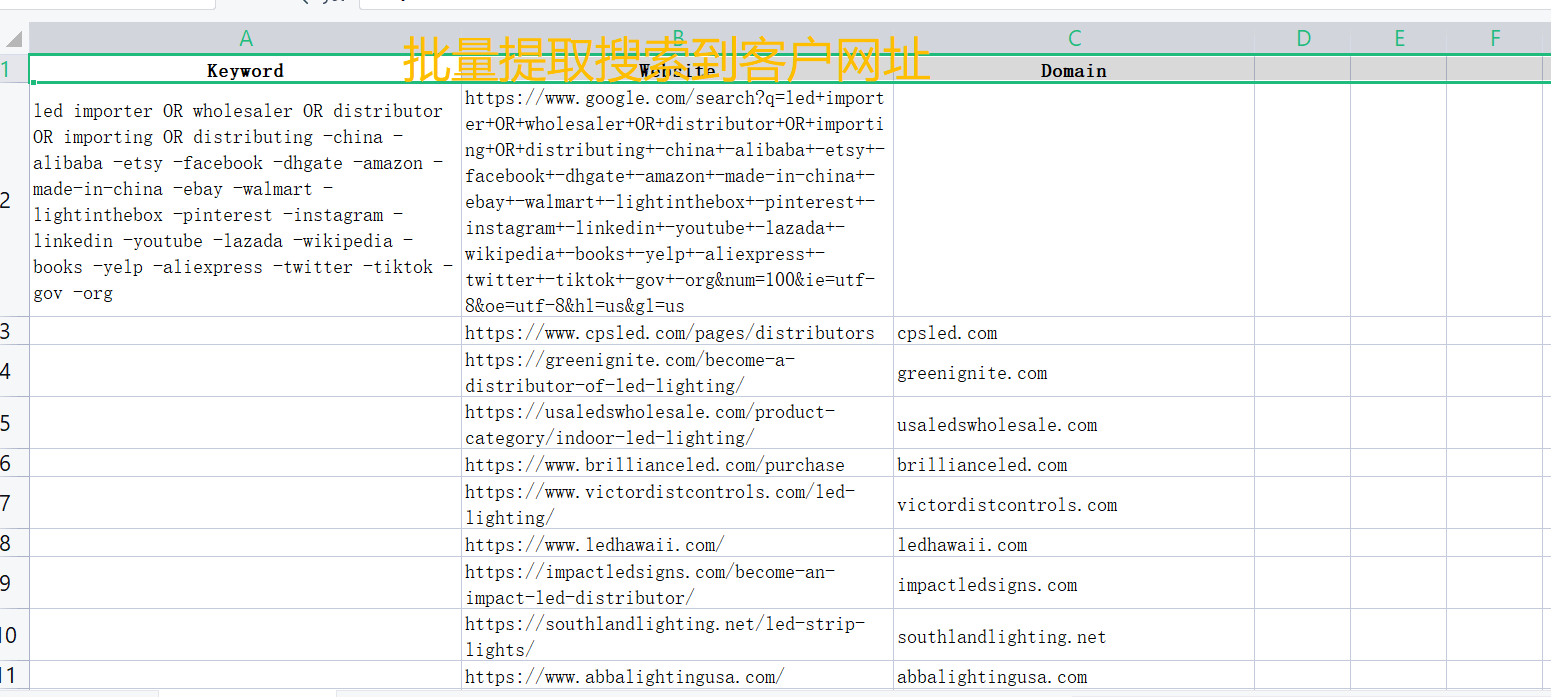Select row 5 header
The width and height of the screenshot is (1551, 697).
pyautogui.click(x=14, y=423)
